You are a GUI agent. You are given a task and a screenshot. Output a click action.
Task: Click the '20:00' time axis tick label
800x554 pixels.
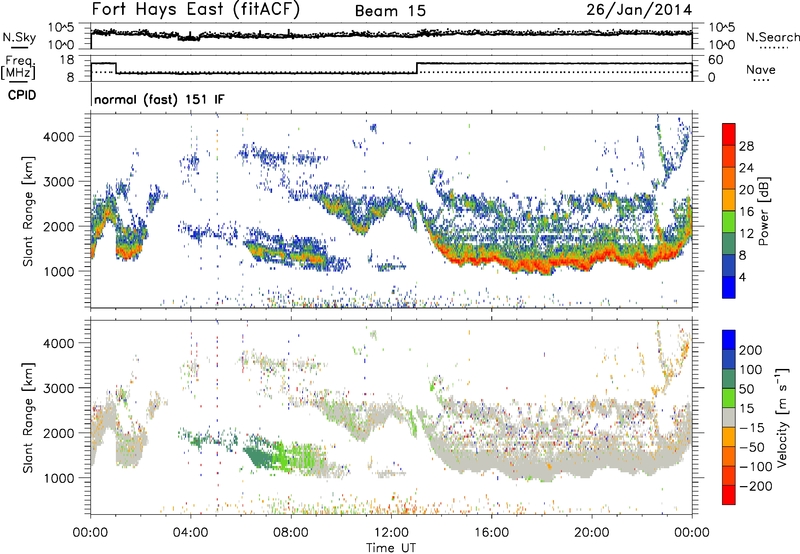(592, 533)
